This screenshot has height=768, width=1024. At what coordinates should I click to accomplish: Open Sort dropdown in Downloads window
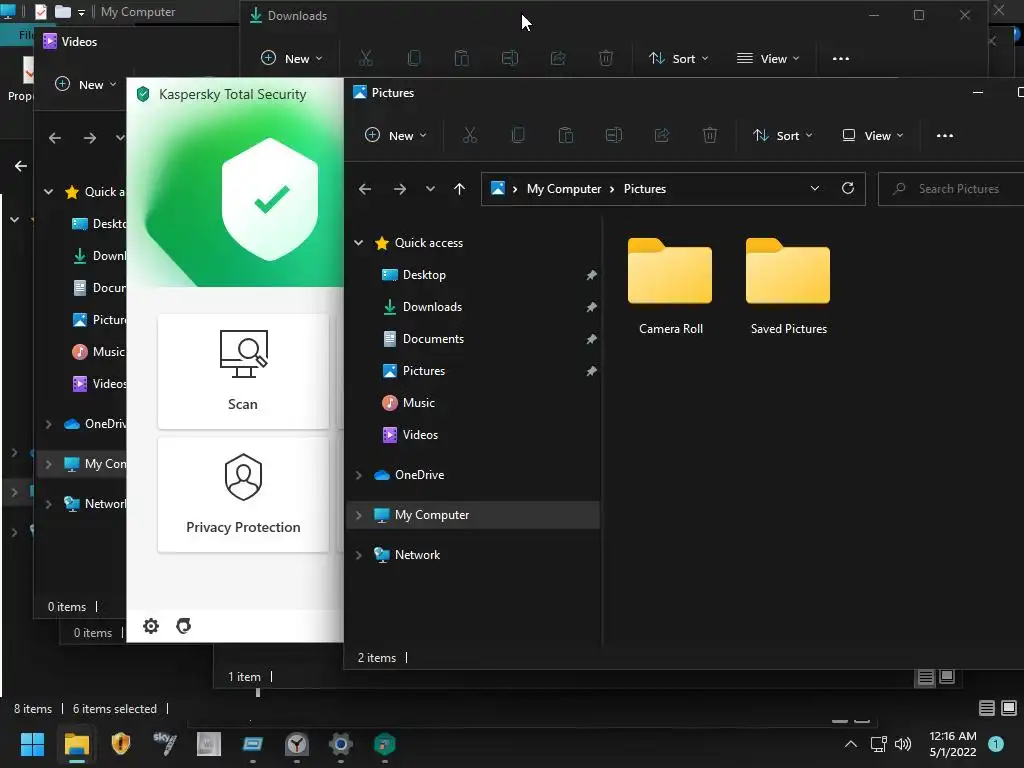(x=679, y=58)
